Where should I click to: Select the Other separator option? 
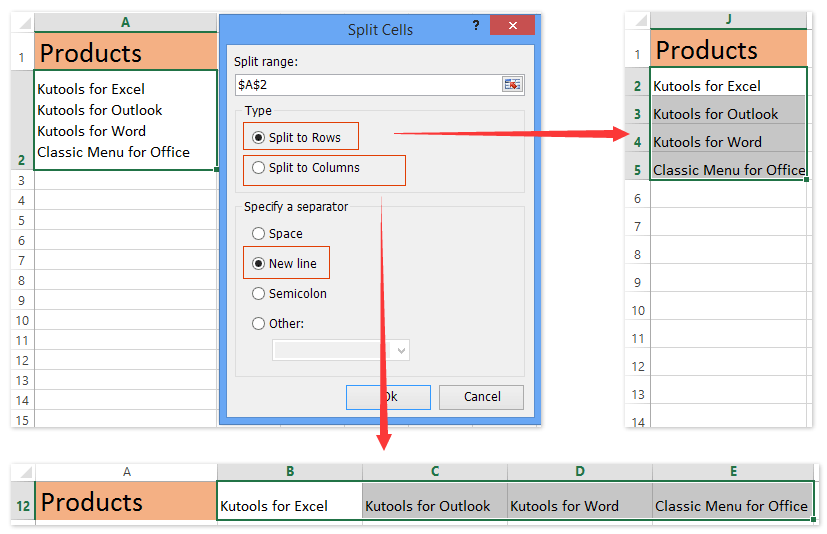259,324
